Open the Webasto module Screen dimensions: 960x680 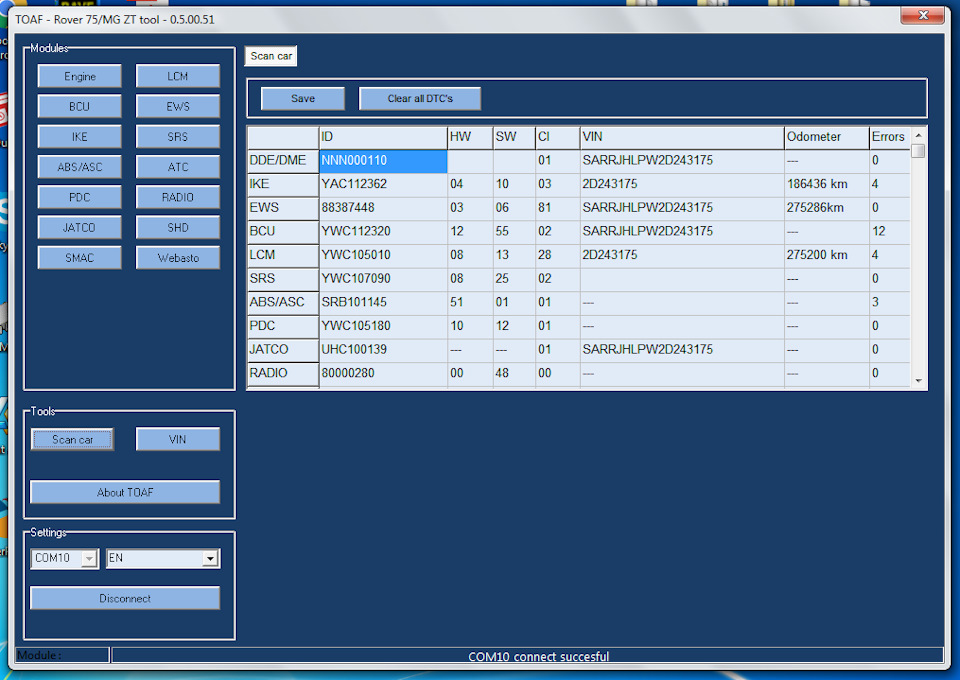(178, 258)
